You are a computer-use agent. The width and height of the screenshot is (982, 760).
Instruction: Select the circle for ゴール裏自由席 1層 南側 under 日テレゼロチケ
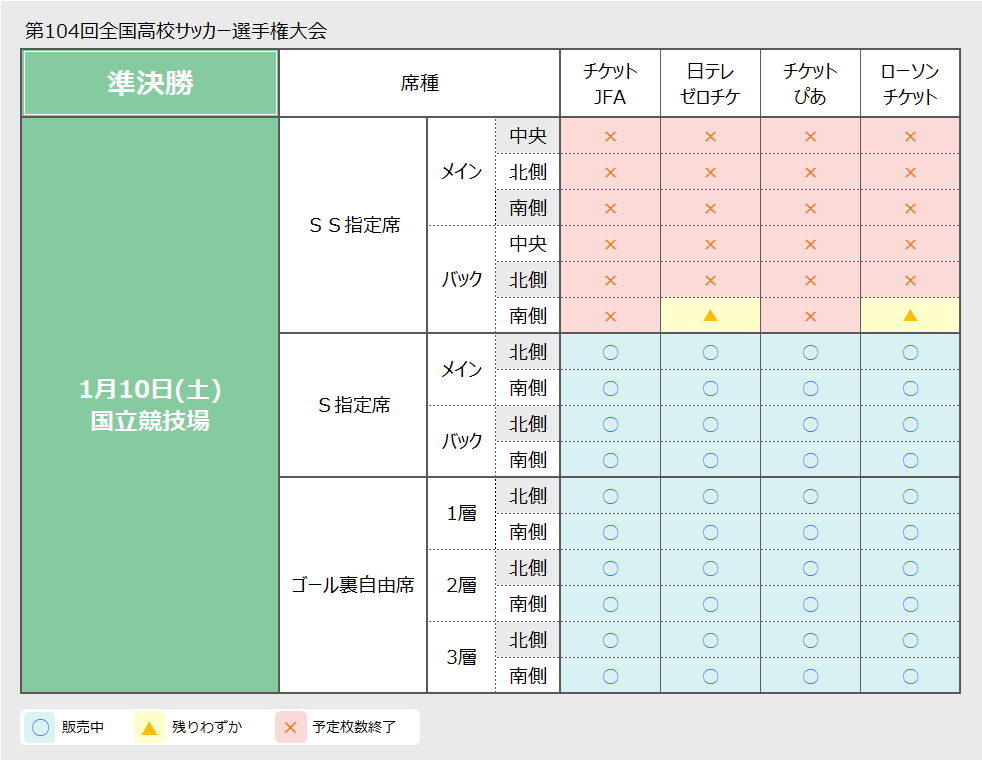(x=710, y=533)
